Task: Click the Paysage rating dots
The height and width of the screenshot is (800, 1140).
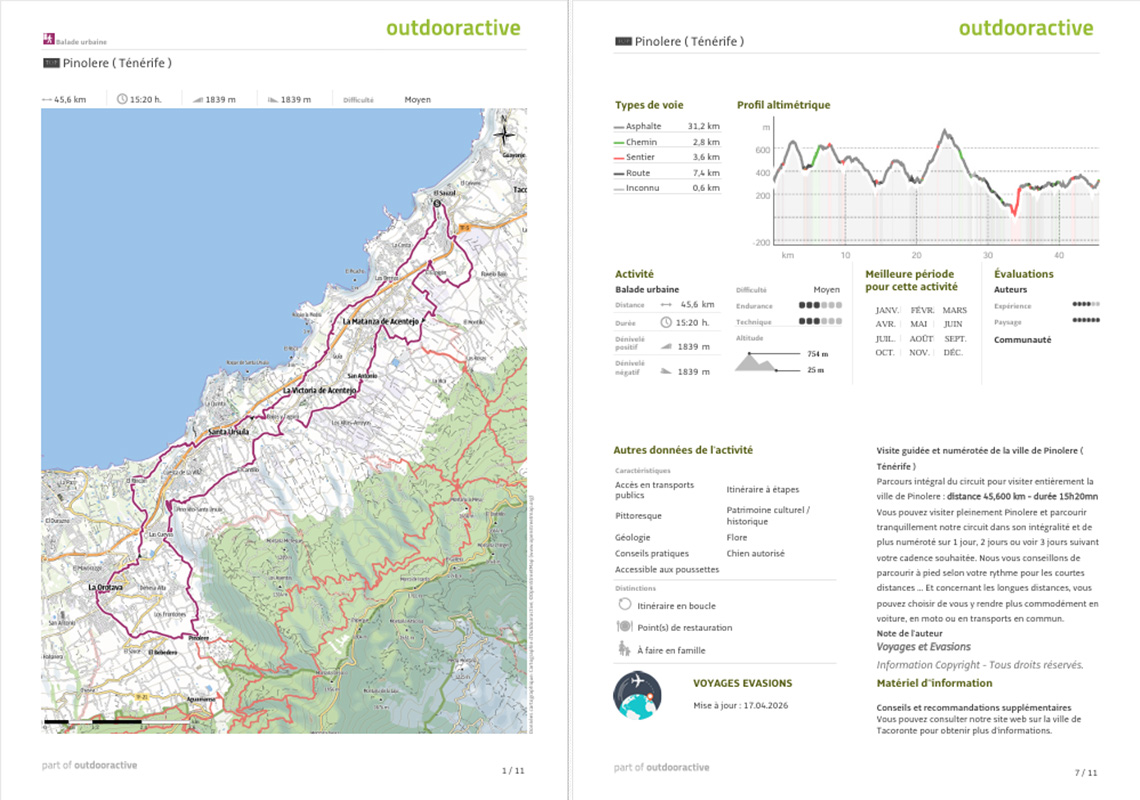Action: coord(1086,320)
